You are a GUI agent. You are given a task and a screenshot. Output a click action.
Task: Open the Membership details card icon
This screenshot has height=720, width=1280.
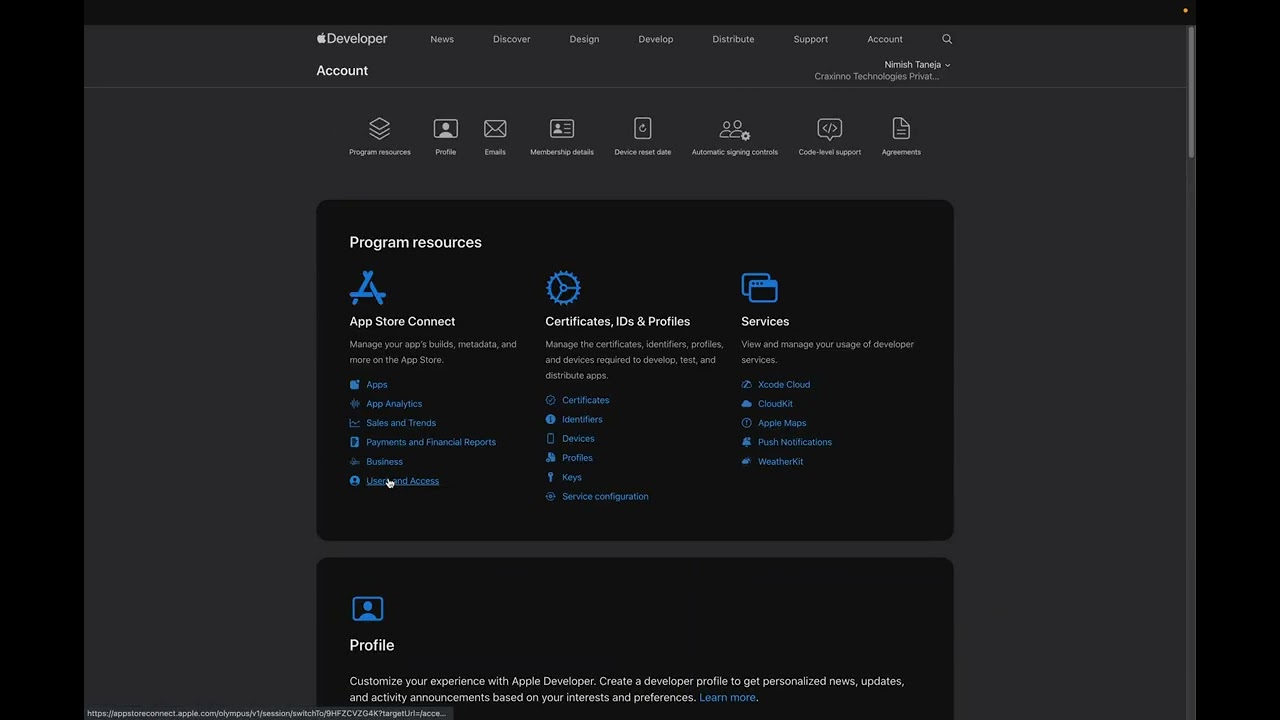tap(562, 128)
